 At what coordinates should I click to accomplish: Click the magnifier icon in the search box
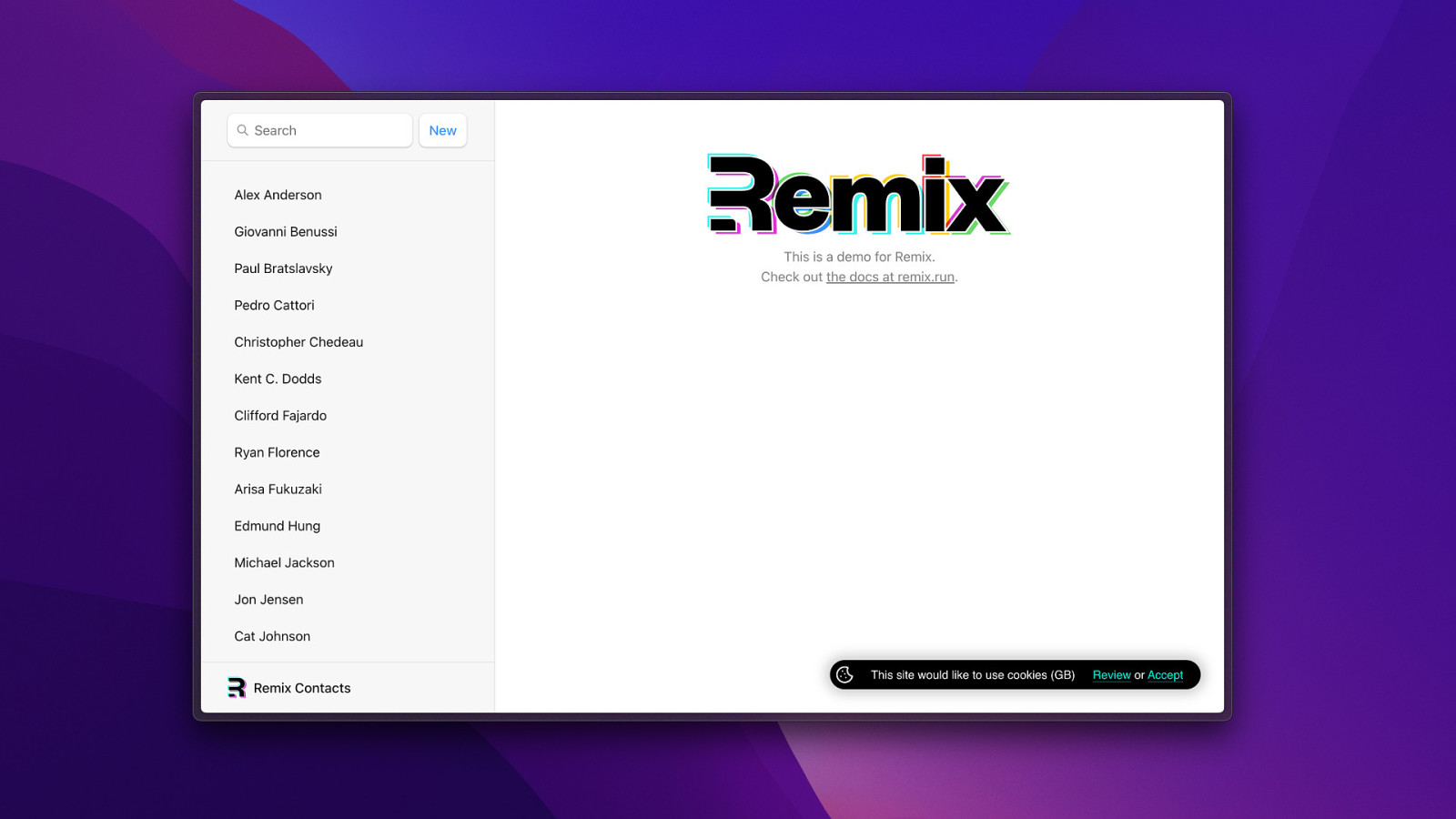tap(243, 130)
